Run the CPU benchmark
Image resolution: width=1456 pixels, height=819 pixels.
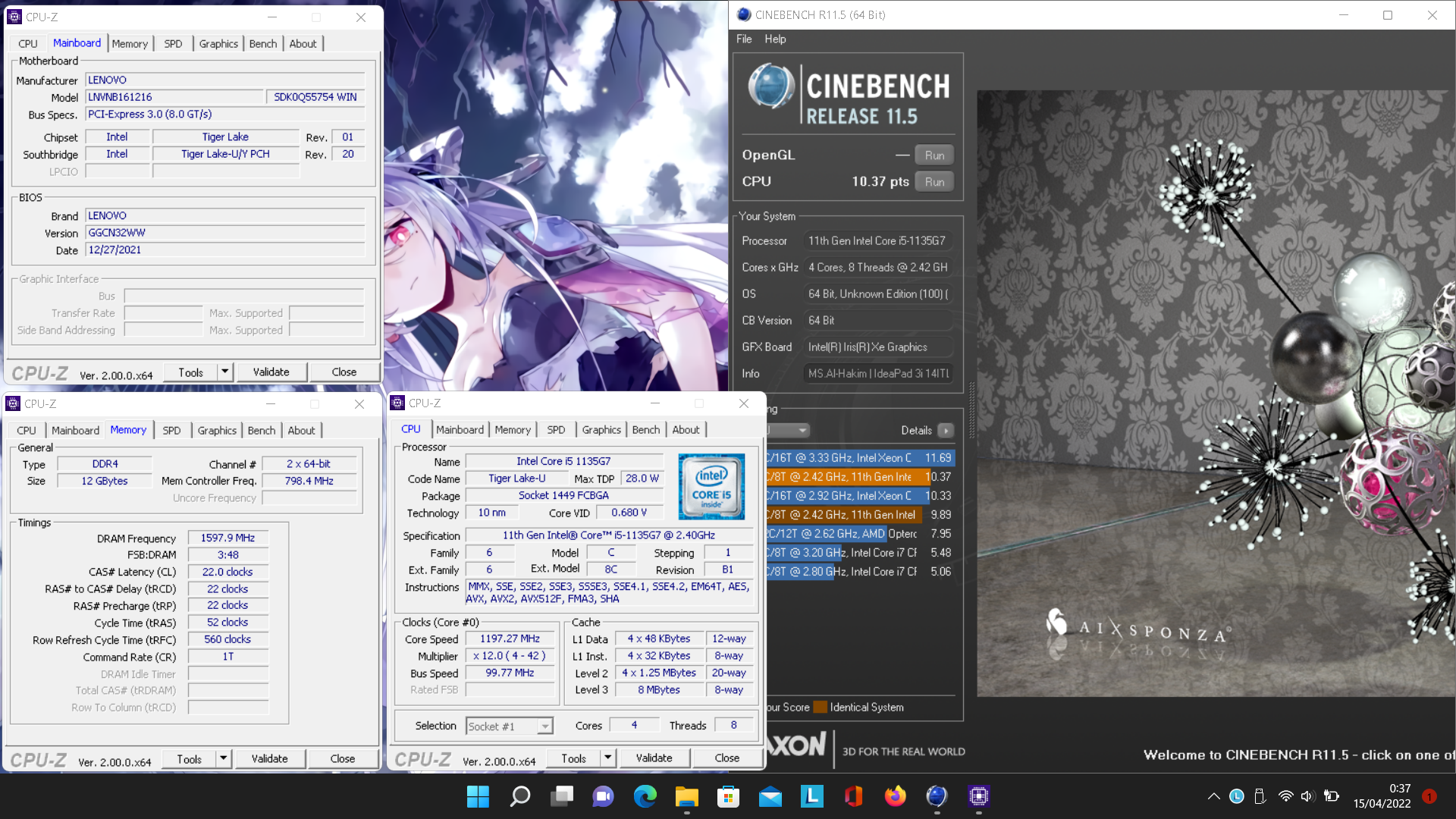[x=934, y=182]
